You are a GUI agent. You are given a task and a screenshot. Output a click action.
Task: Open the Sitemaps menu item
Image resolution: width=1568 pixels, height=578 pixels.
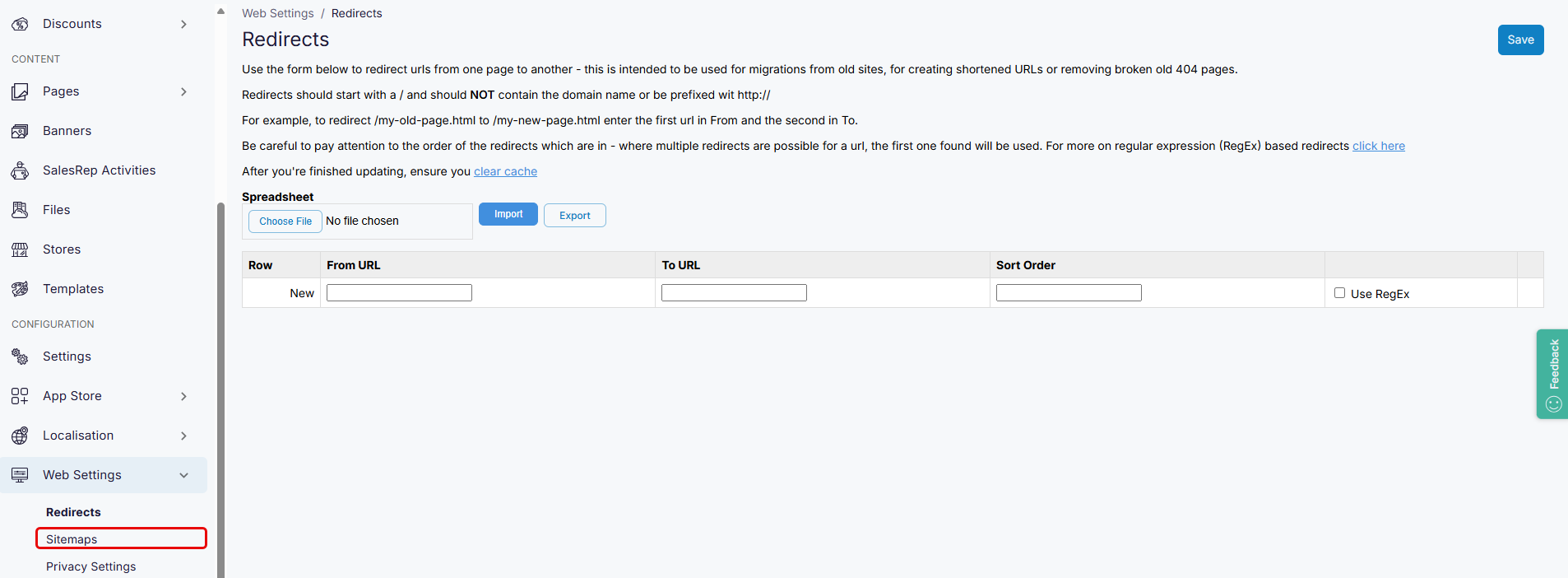click(71, 539)
